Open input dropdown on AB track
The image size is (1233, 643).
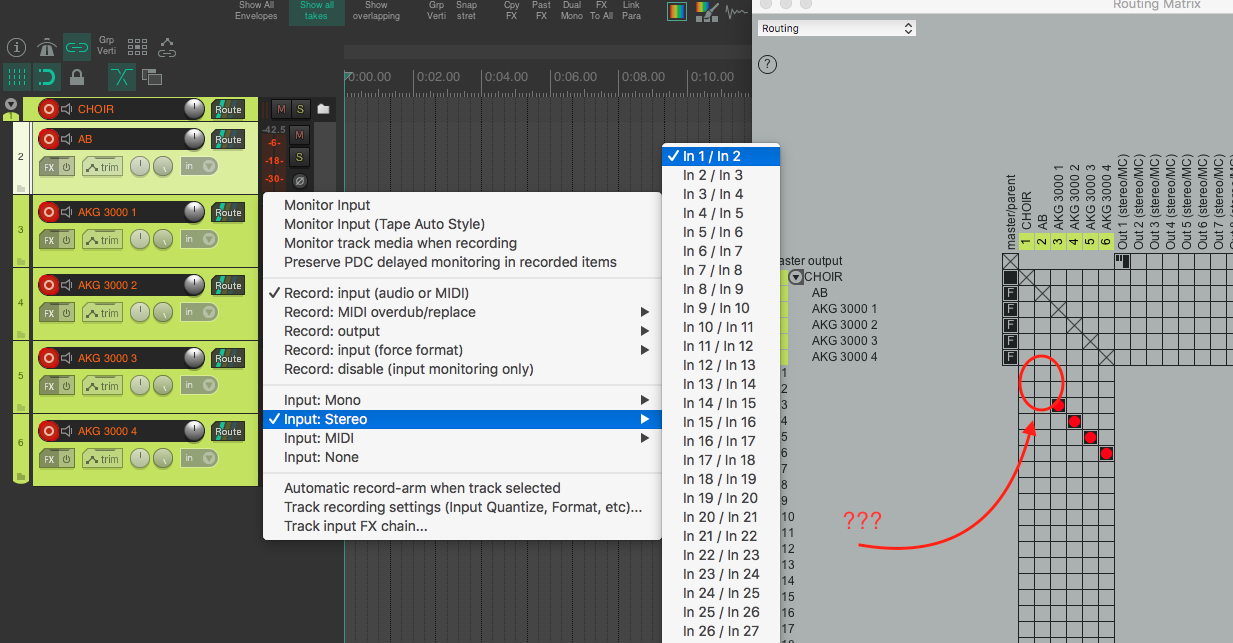click(x=200, y=167)
